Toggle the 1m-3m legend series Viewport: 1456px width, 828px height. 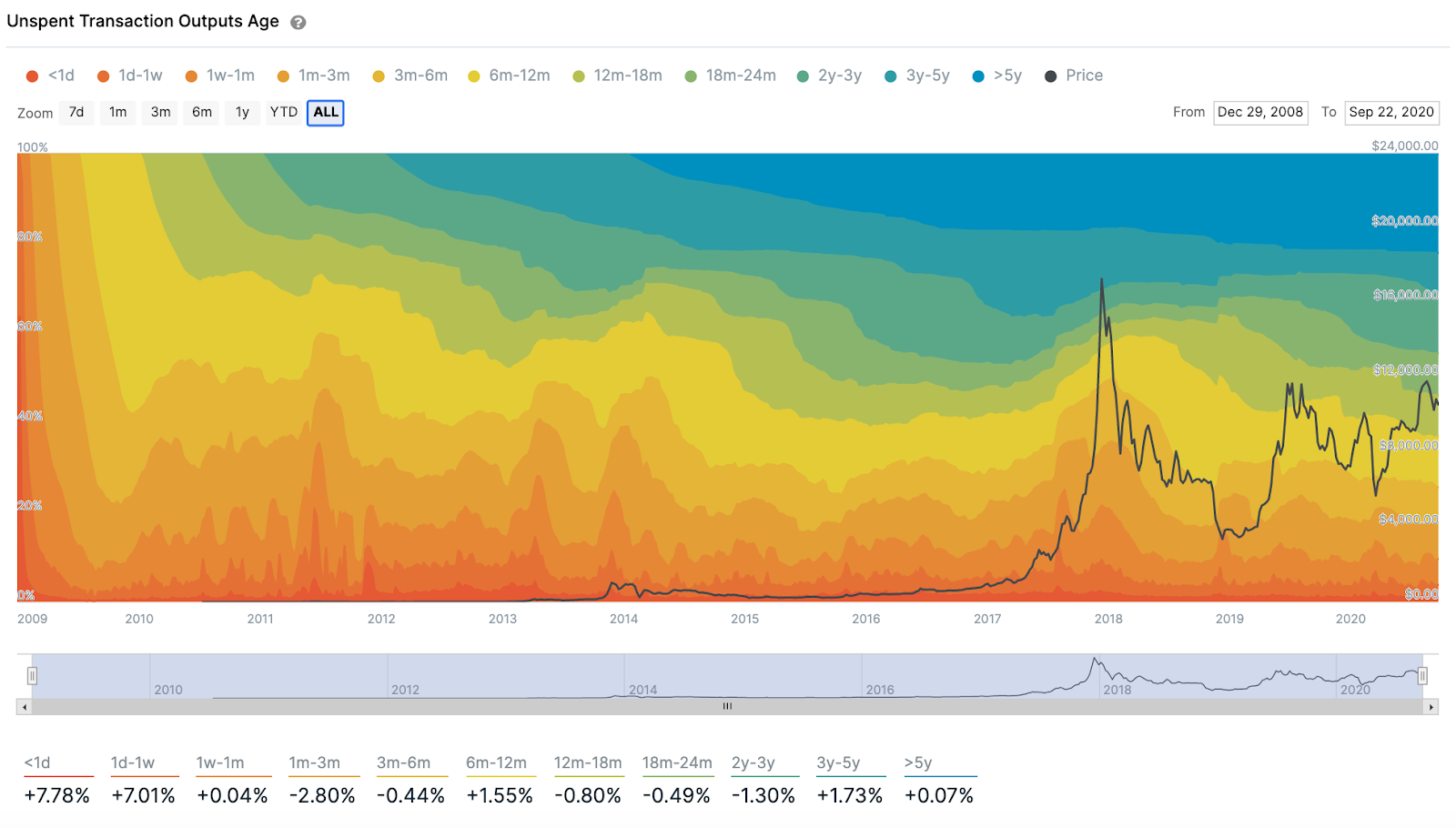tap(314, 76)
